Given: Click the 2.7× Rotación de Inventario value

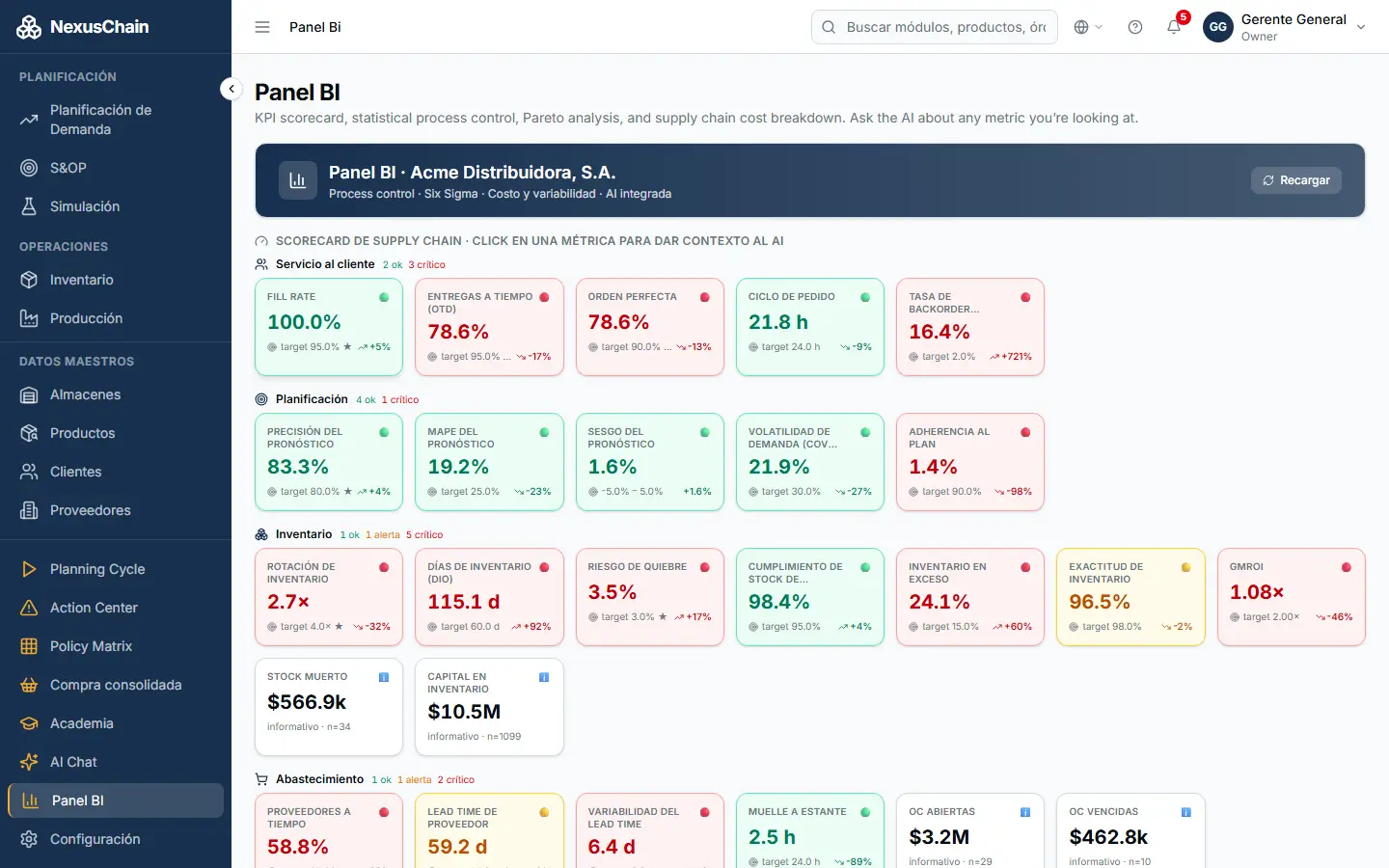Looking at the screenshot, I should [x=288, y=602].
